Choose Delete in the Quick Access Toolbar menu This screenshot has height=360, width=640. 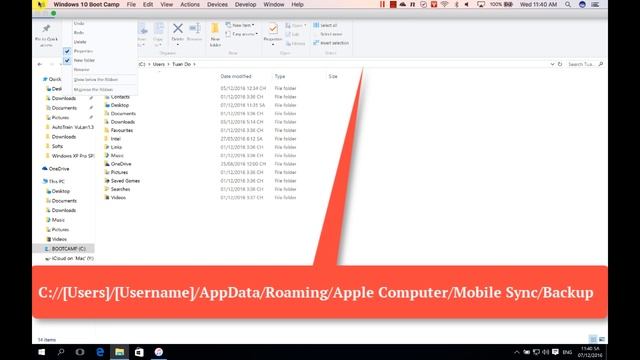80,42
